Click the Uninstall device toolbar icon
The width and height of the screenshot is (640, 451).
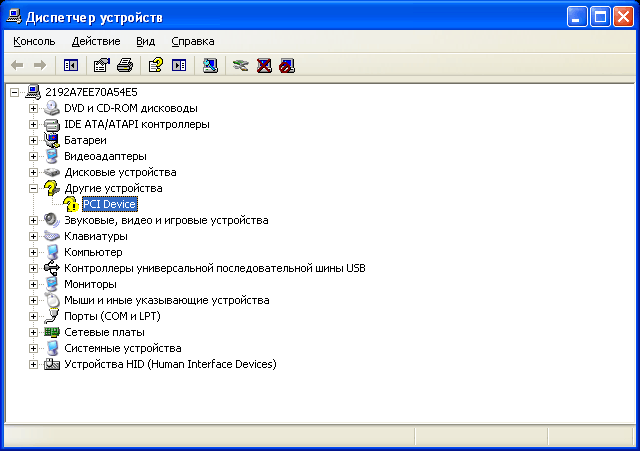coord(264,65)
